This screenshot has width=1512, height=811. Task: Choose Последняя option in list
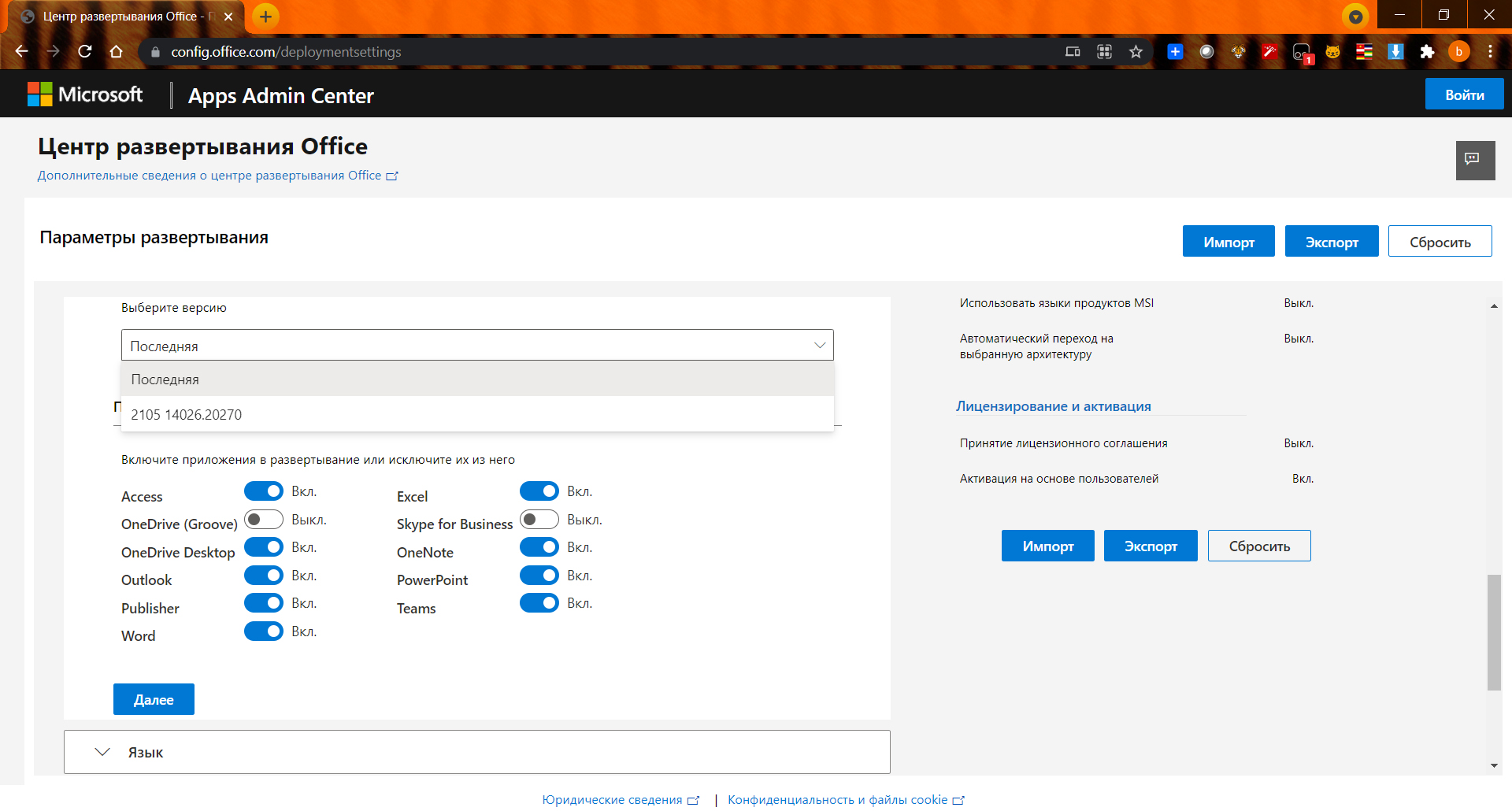click(477, 379)
